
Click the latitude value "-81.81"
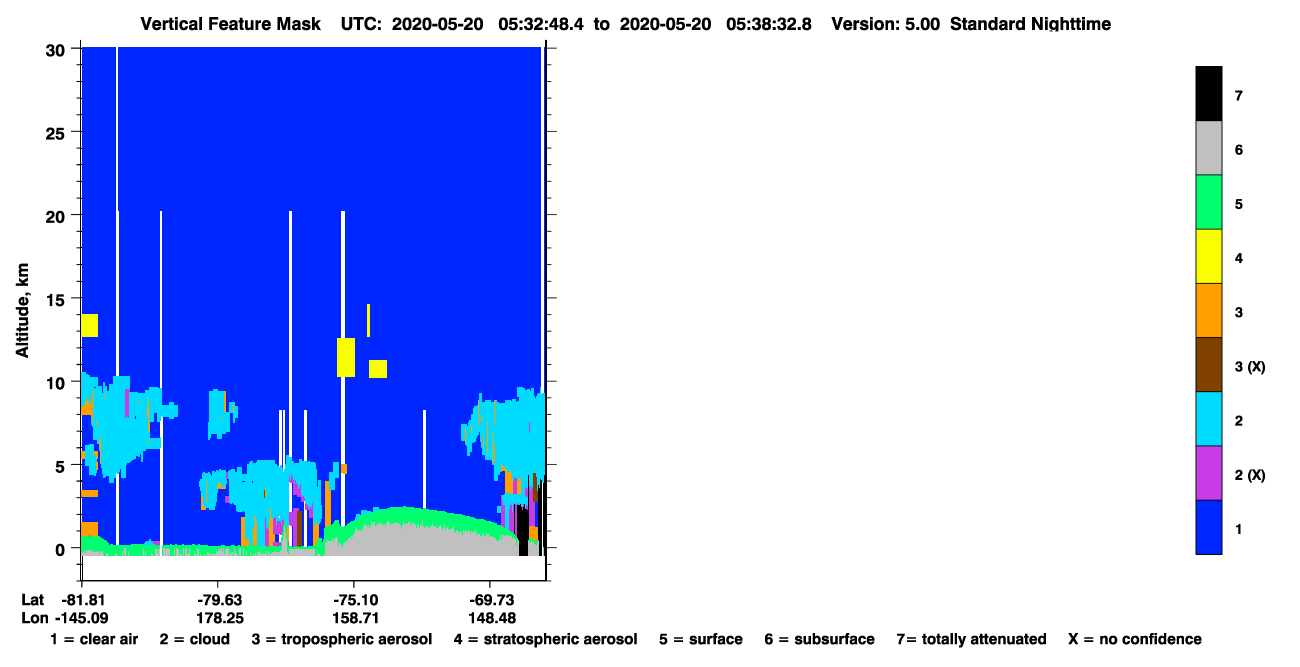(82, 599)
